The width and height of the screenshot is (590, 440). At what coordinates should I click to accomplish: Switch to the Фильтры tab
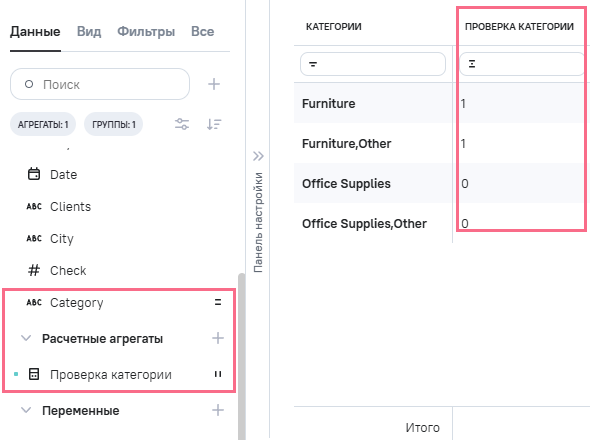pos(146,31)
